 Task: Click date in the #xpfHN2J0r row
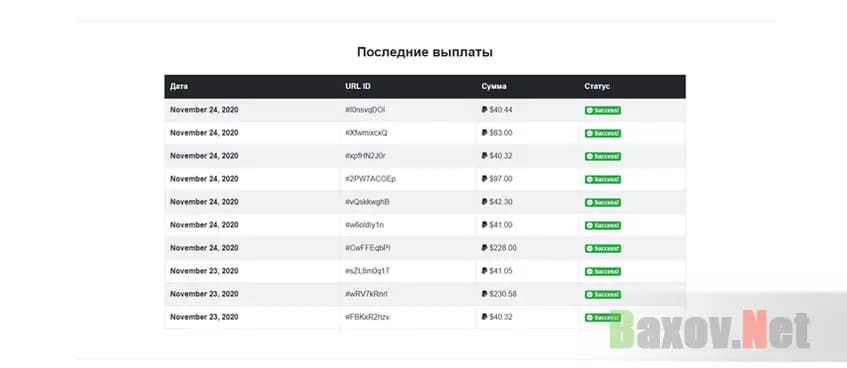tap(204, 156)
